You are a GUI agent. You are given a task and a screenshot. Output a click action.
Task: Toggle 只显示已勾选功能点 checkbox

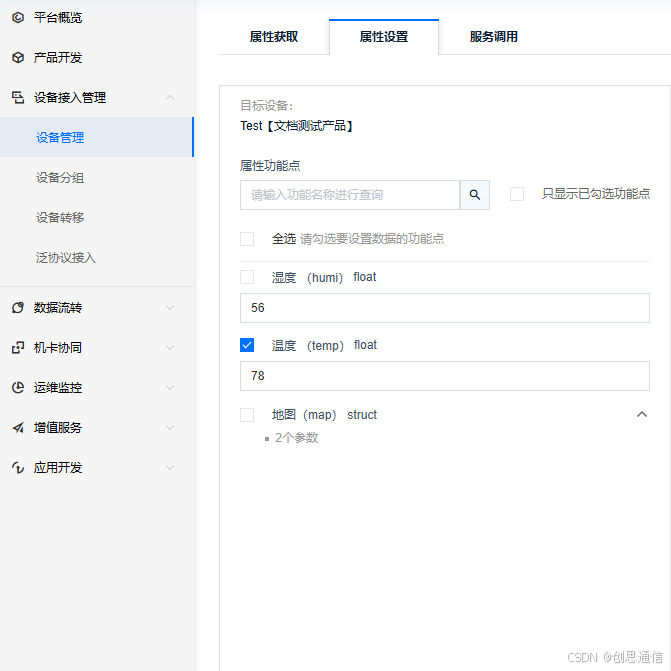tap(517, 194)
